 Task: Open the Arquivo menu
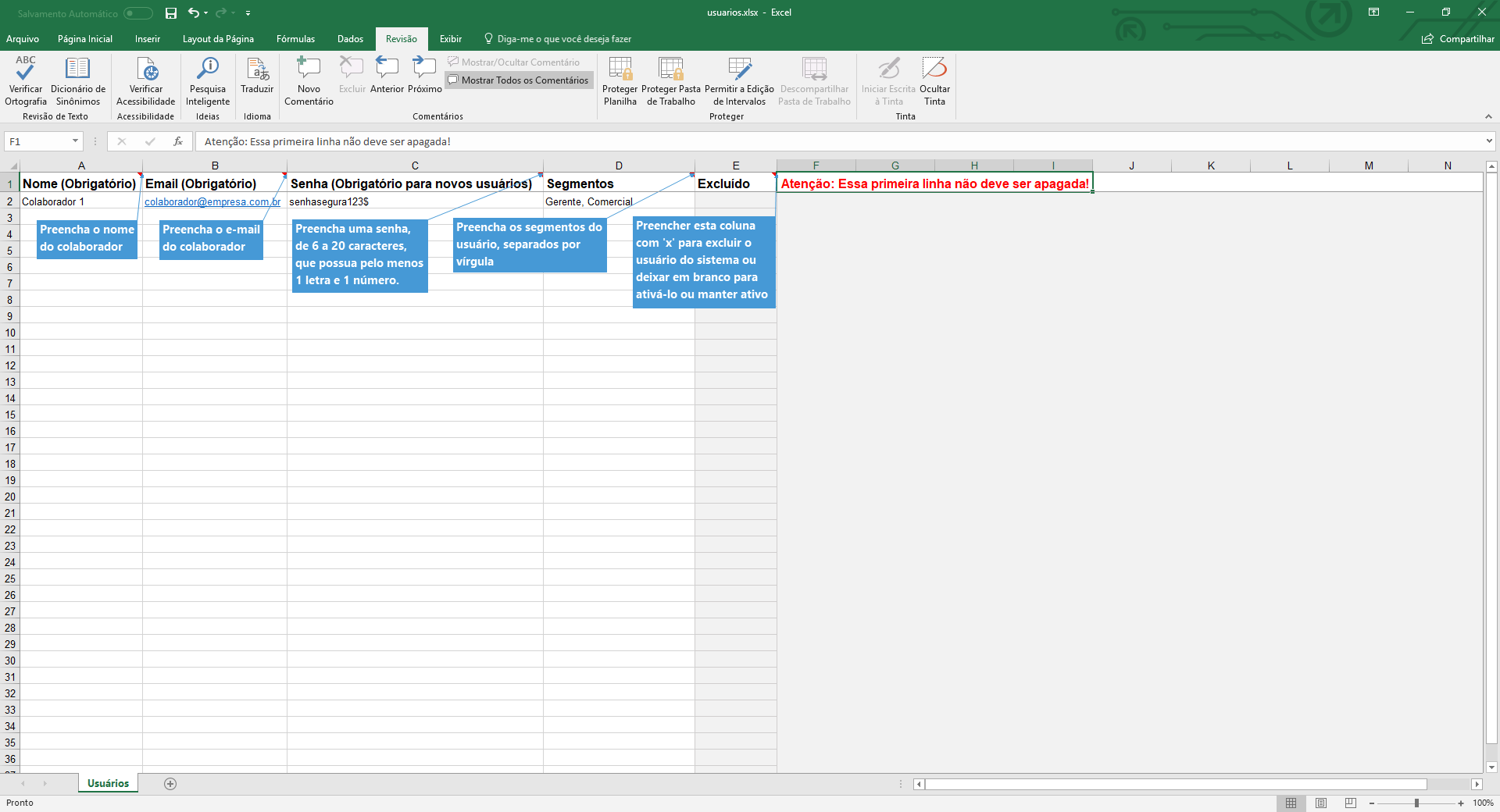[23, 39]
